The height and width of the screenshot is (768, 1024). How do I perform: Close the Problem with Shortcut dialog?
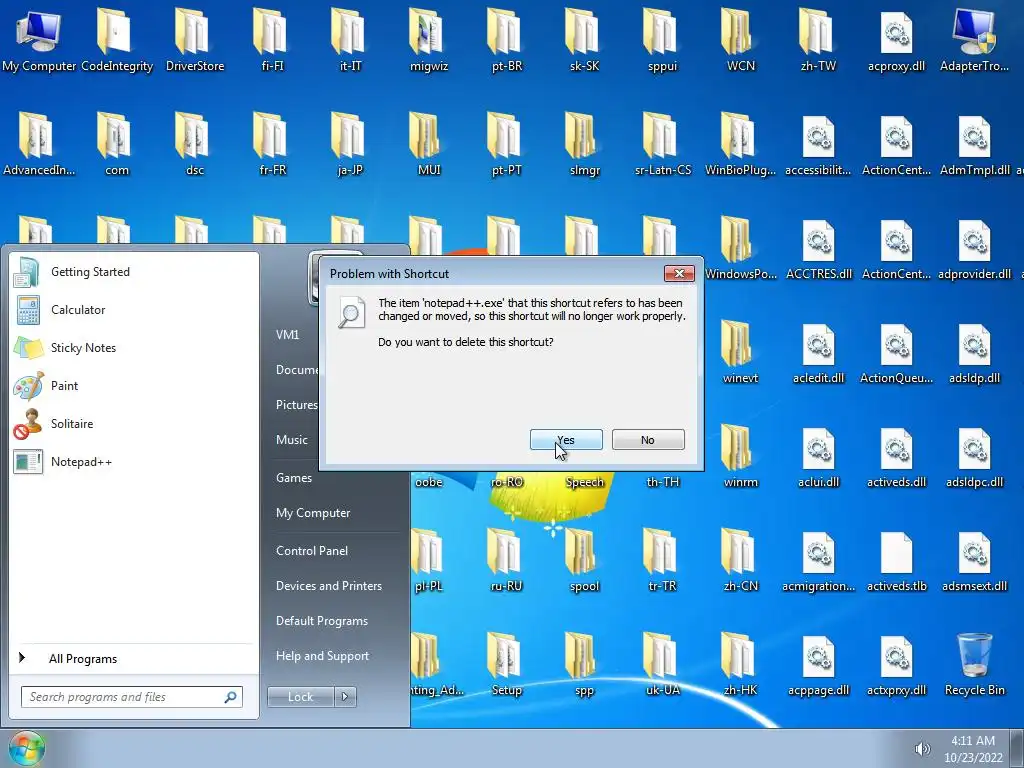(679, 273)
